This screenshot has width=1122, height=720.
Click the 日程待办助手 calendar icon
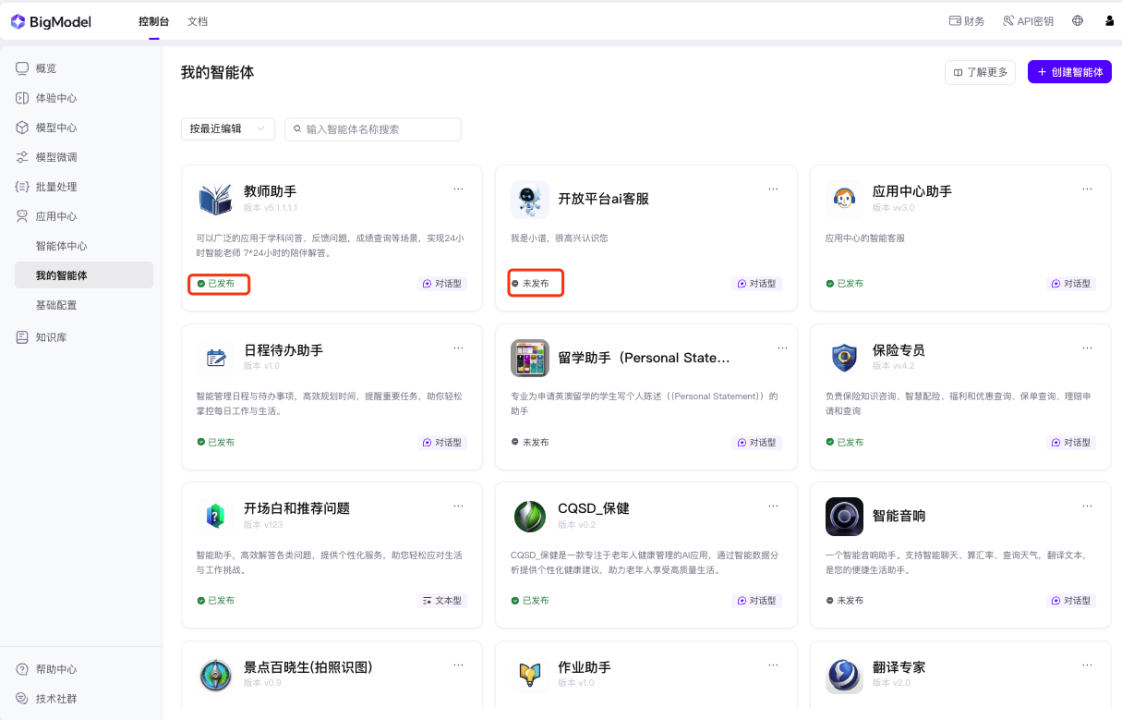pyautogui.click(x=215, y=357)
